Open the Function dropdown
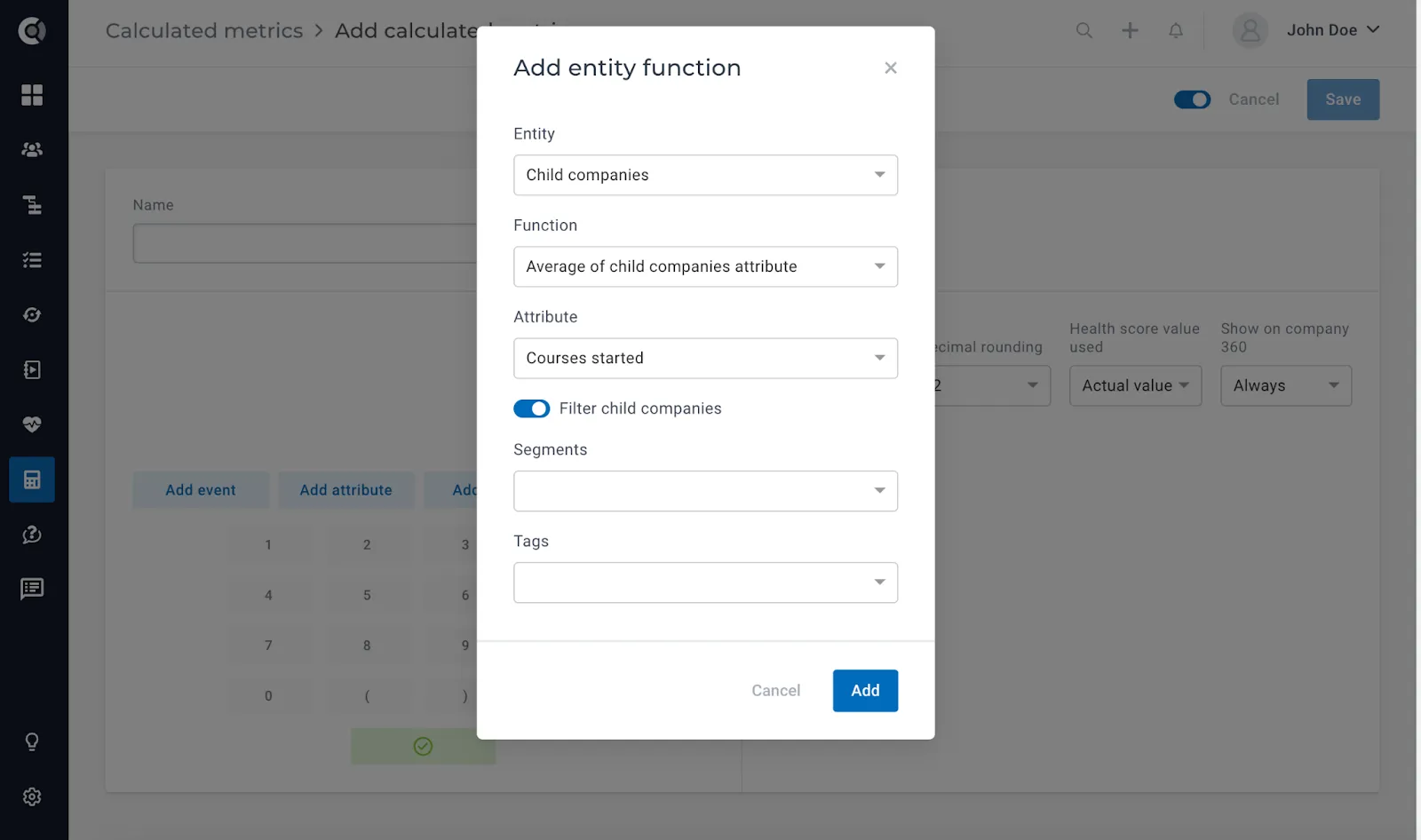The image size is (1421, 840). pyautogui.click(x=705, y=266)
